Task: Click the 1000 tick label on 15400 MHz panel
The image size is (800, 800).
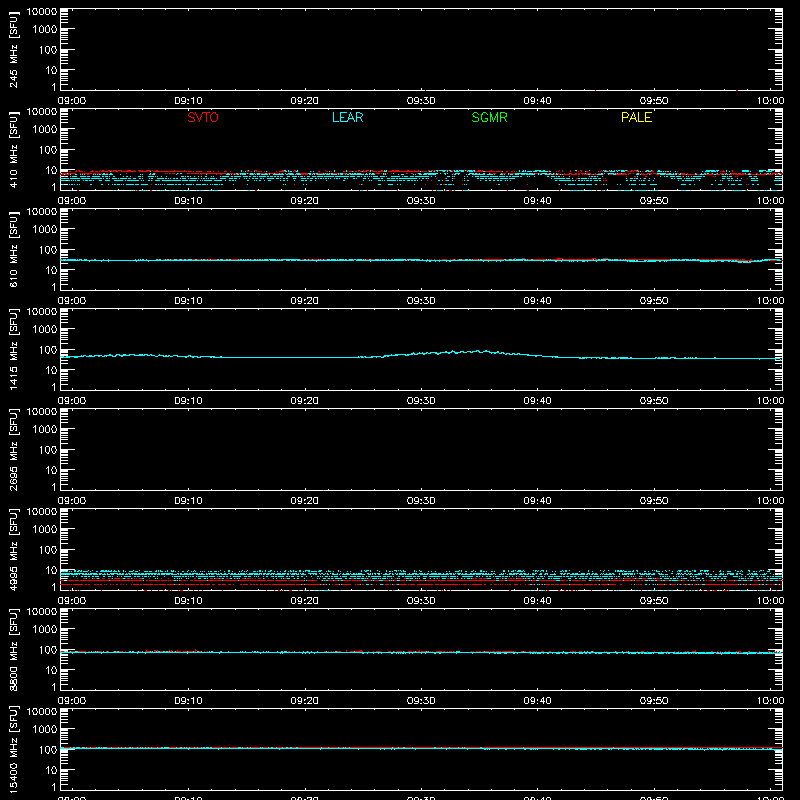Action: (x=45, y=730)
